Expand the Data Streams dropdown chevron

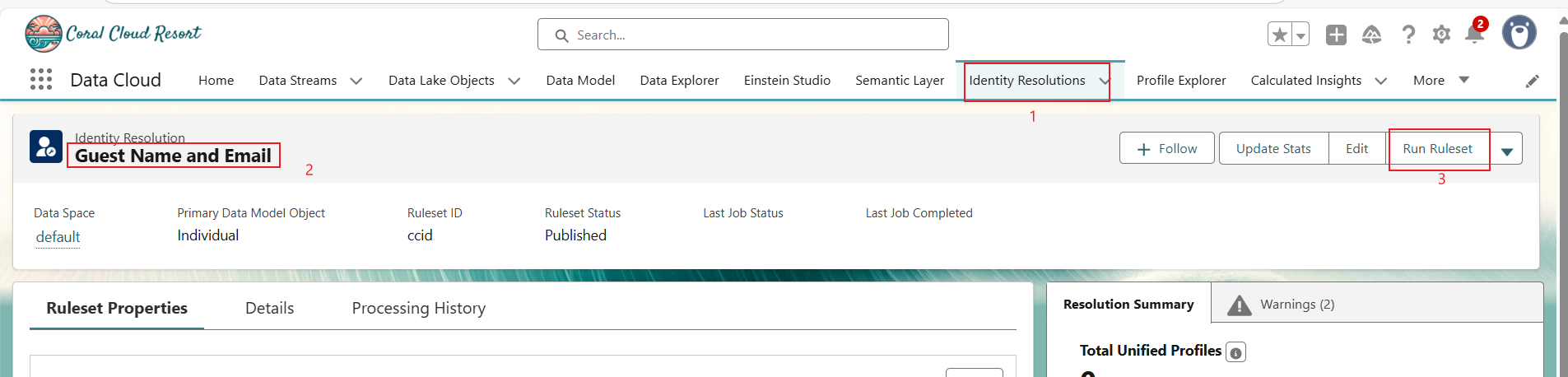point(356,81)
